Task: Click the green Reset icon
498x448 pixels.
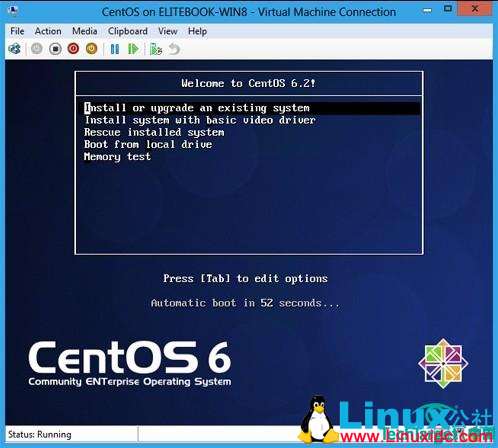Action: [x=133, y=49]
